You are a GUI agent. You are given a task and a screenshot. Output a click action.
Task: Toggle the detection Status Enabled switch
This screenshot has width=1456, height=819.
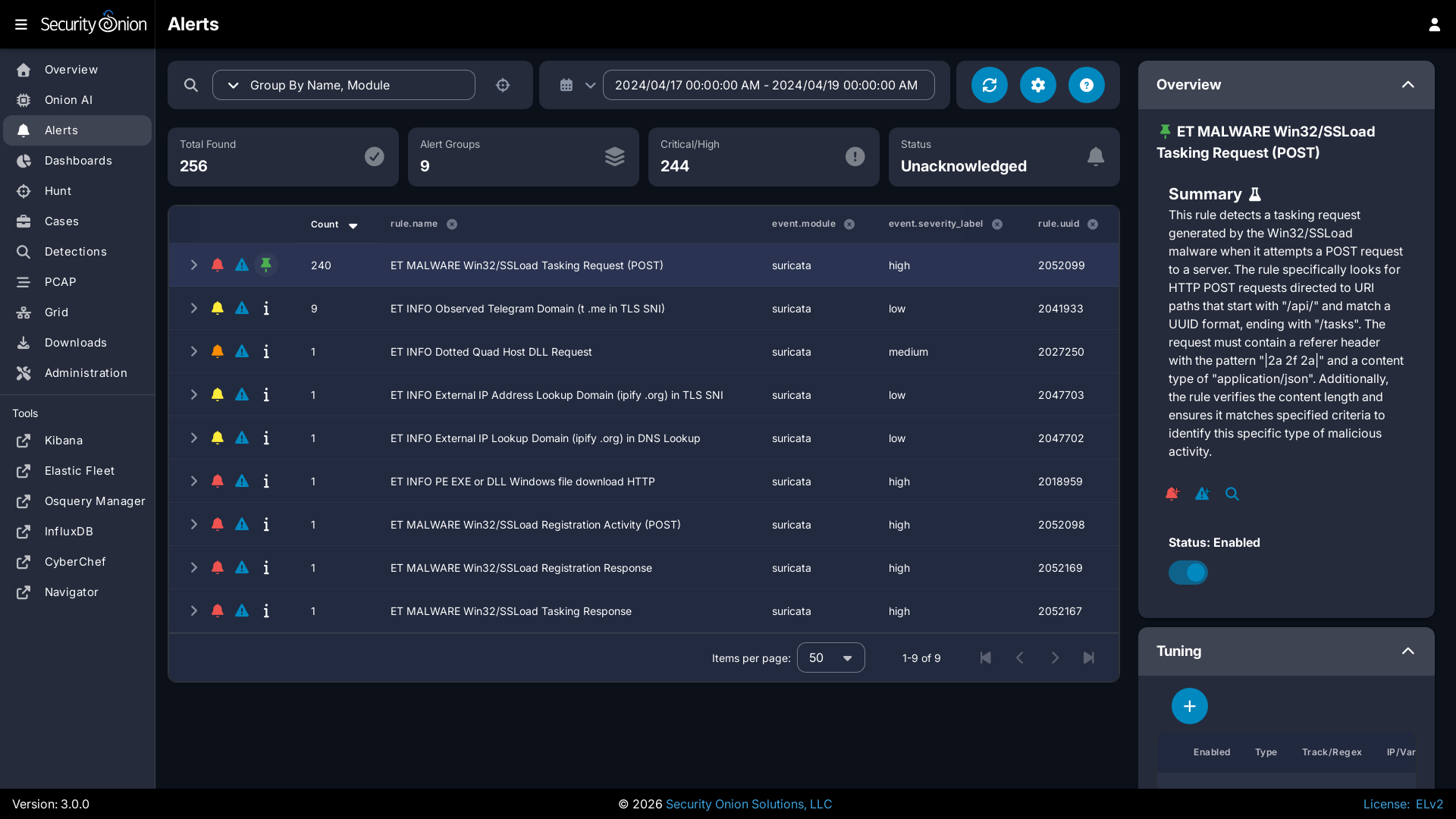(1188, 573)
